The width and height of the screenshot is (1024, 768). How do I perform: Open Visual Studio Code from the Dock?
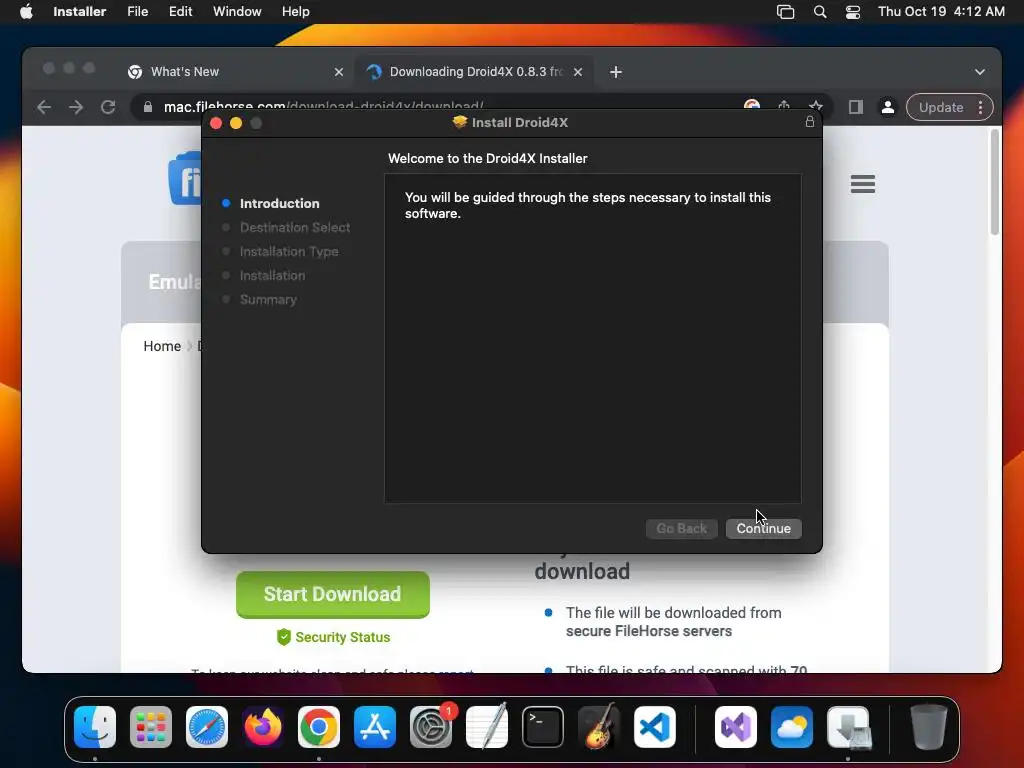(655, 727)
